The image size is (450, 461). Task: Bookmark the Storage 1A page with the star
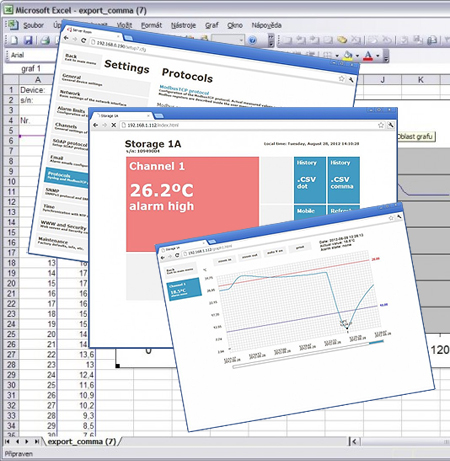click(x=381, y=125)
